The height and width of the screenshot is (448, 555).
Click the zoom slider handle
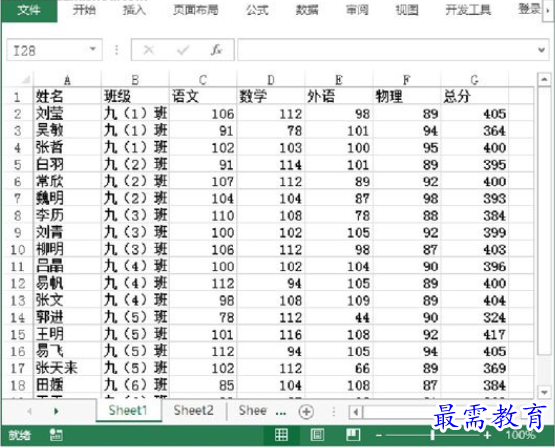pyautogui.click(x=433, y=435)
